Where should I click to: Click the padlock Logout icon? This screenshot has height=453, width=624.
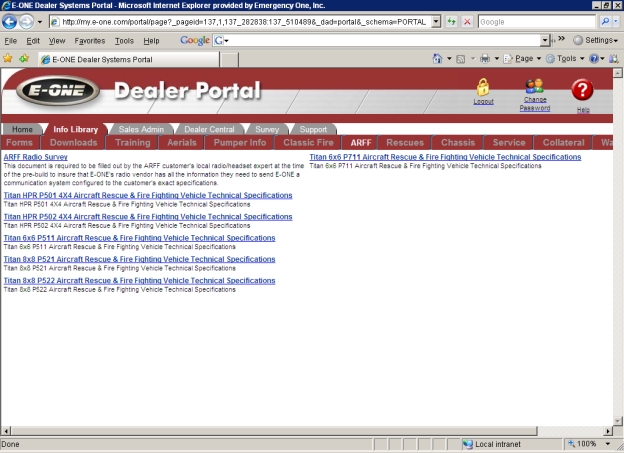coord(483,87)
